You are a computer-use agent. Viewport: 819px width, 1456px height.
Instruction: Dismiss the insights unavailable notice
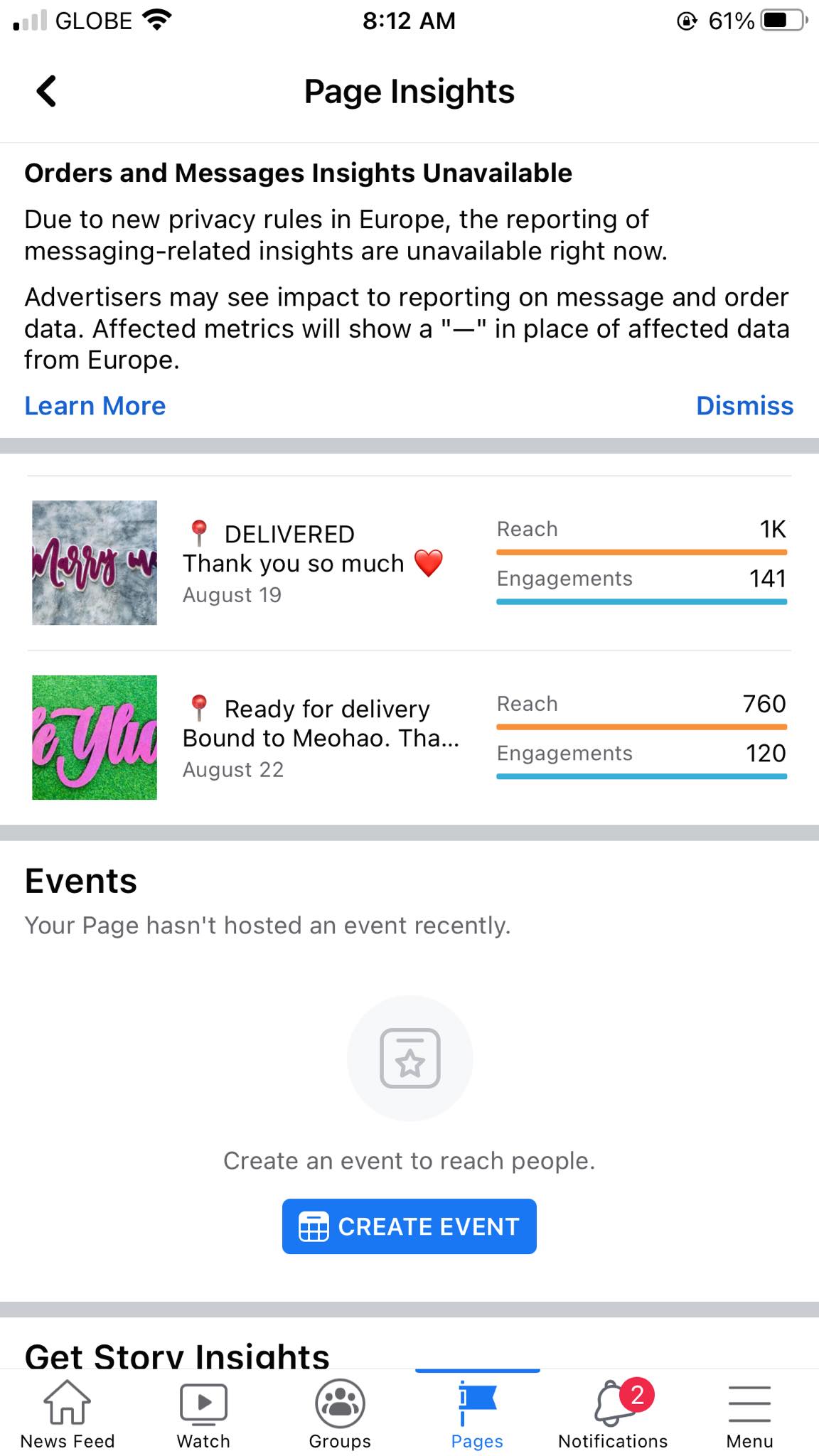[x=744, y=405]
